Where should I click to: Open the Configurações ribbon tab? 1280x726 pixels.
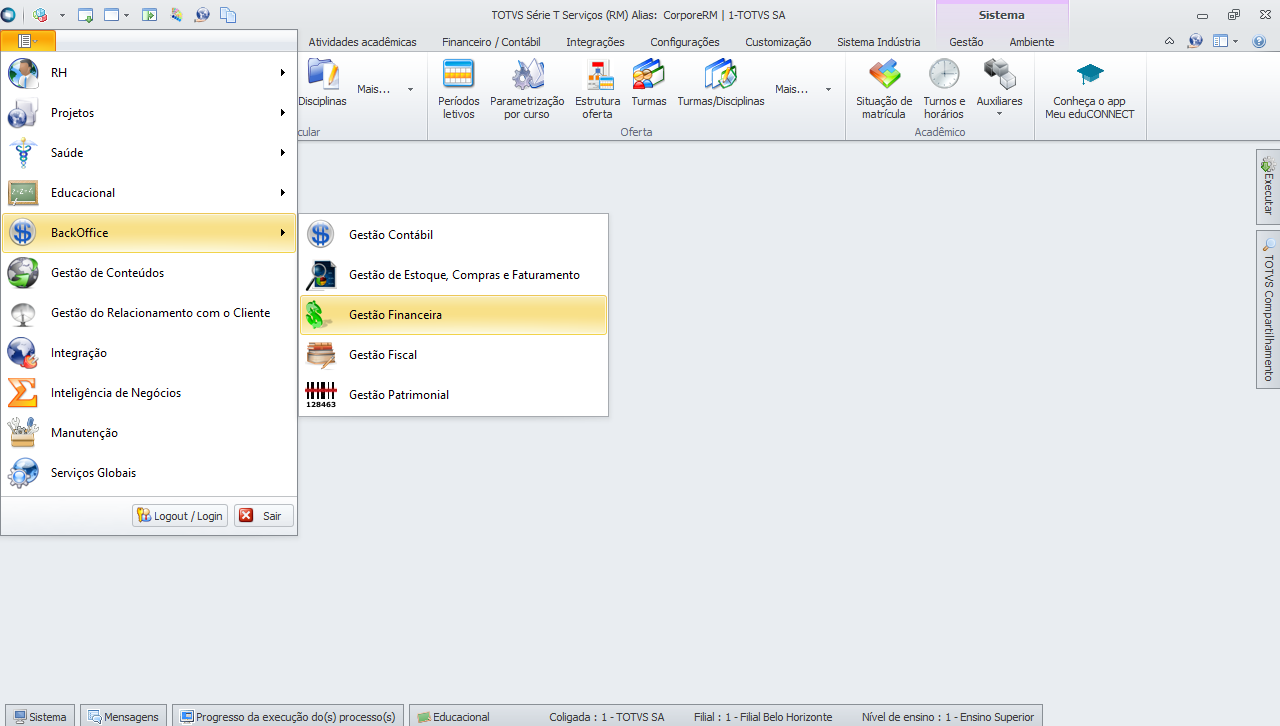pos(685,42)
